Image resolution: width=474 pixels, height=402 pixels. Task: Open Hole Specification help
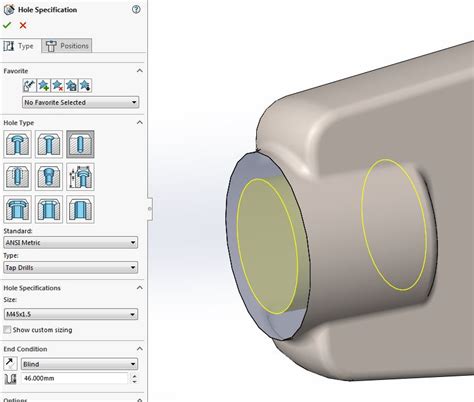click(x=136, y=9)
